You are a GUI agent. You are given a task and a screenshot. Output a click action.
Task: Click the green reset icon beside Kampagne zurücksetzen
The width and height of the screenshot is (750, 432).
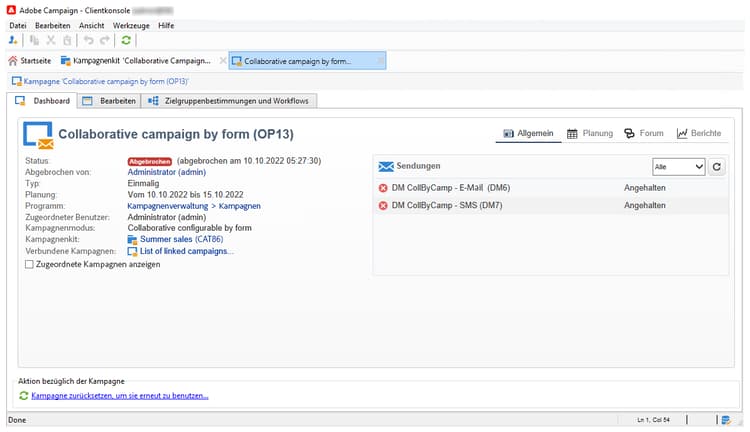(23, 396)
